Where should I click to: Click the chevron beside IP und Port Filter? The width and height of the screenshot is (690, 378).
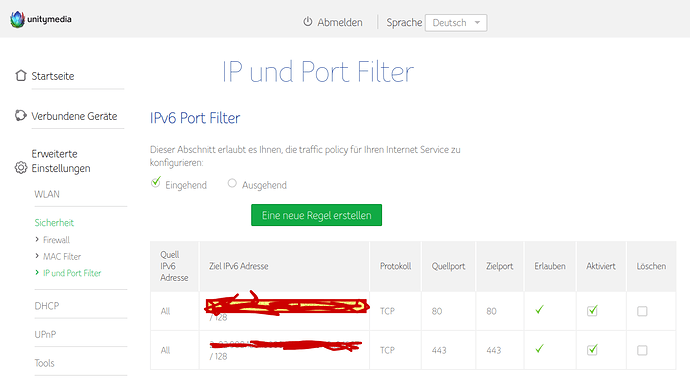pos(37,273)
